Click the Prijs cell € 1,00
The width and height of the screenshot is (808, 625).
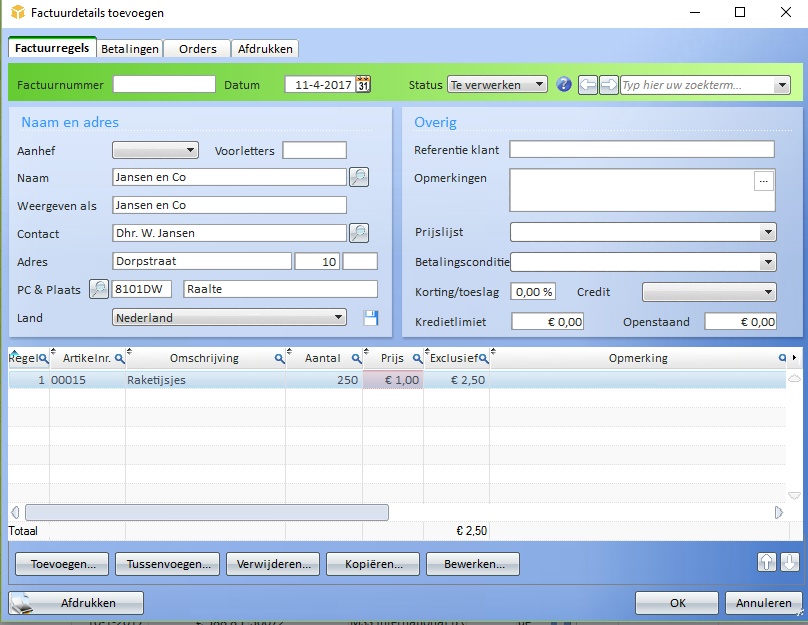(393, 380)
